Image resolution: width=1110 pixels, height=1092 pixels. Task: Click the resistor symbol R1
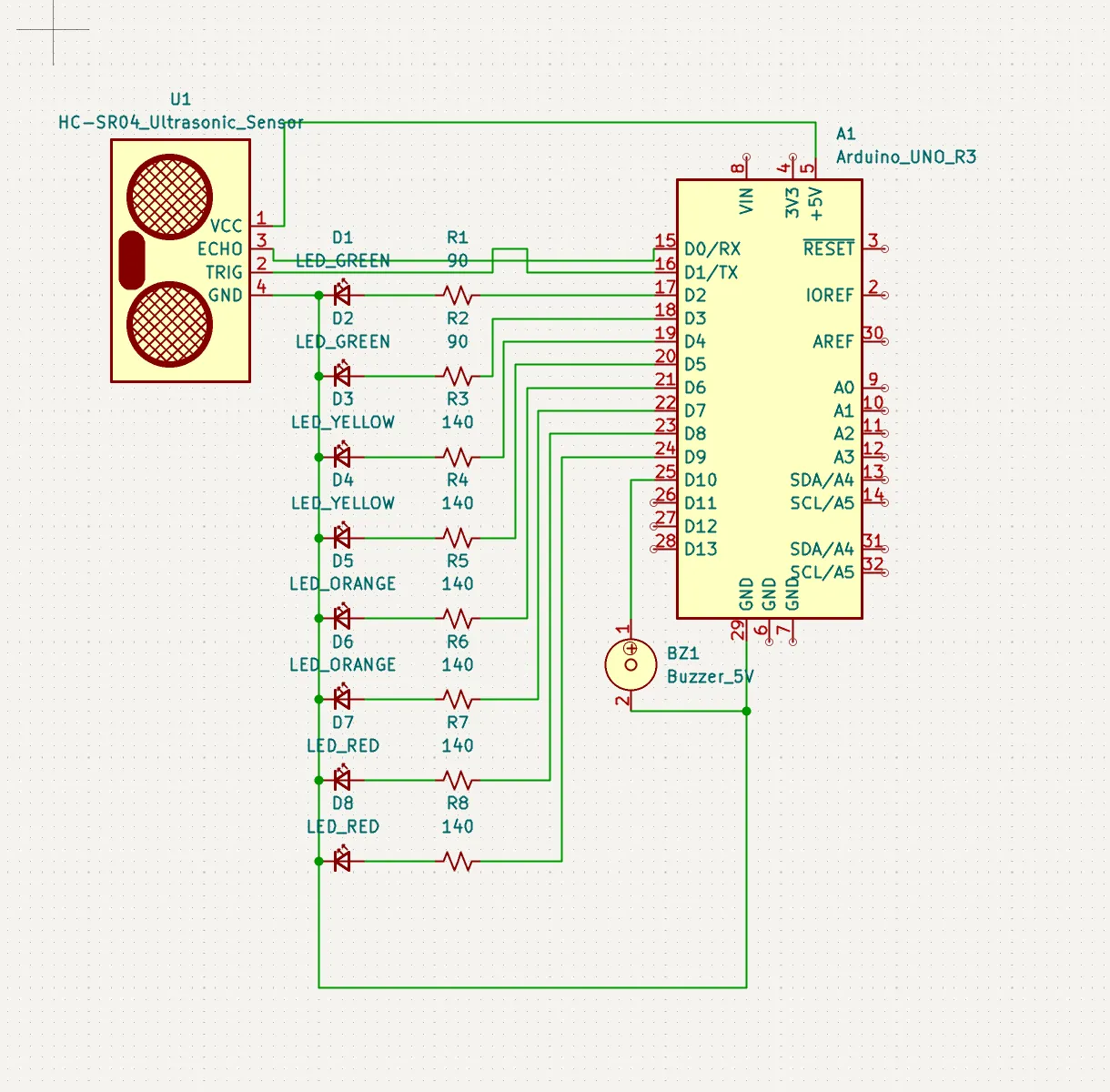(459, 293)
